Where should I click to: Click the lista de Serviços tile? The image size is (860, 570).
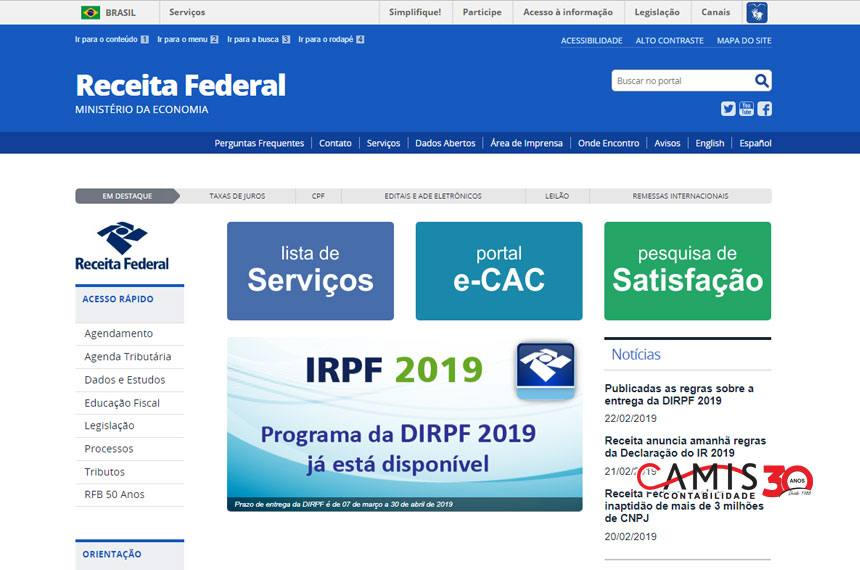click(x=310, y=271)
